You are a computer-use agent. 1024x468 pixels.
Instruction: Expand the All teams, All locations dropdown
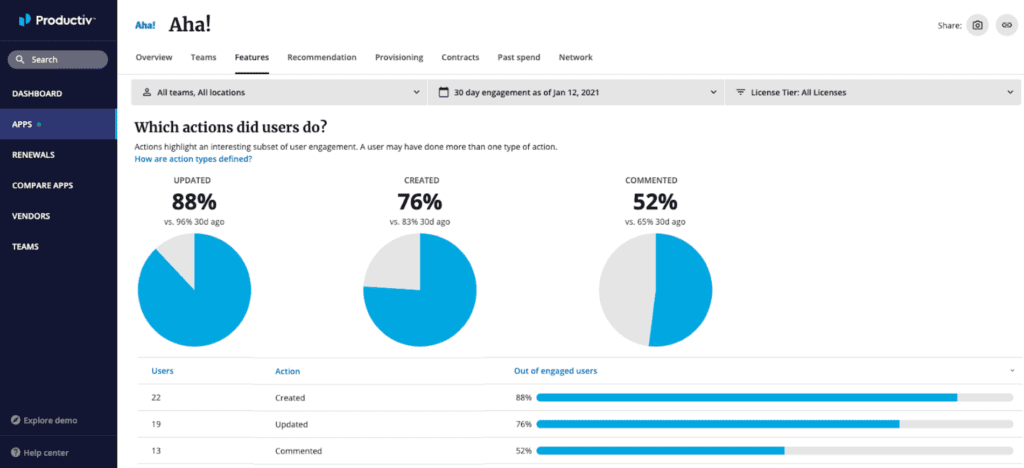coord(279,93)
